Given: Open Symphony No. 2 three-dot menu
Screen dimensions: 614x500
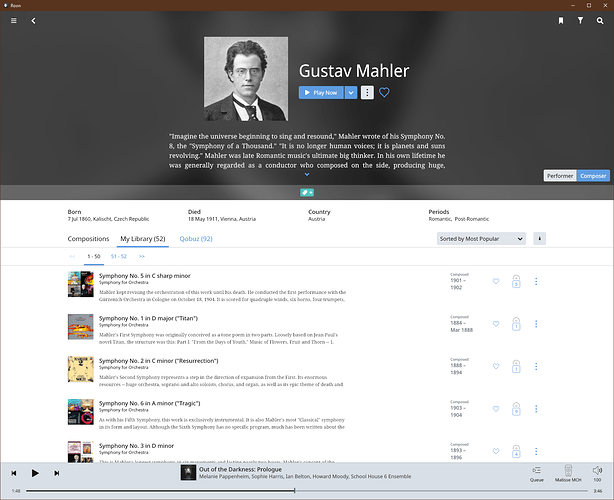Looking at the screenshot, I should pyautogui.click(x=536, y=366).
